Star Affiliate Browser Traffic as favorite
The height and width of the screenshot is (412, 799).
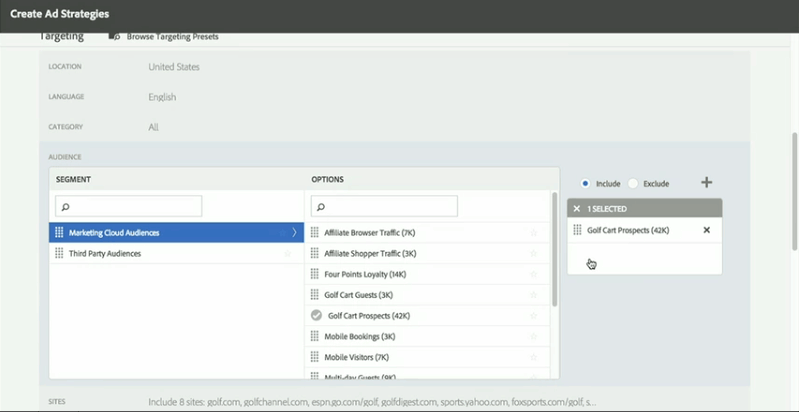tap(534, 233)
